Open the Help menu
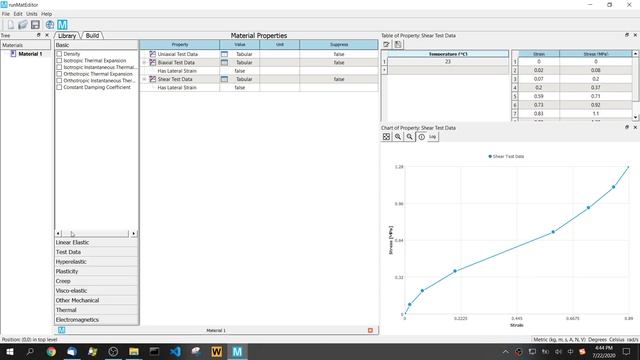The width and height of the screenshot is (640, 360). click(x=47, y=14)
